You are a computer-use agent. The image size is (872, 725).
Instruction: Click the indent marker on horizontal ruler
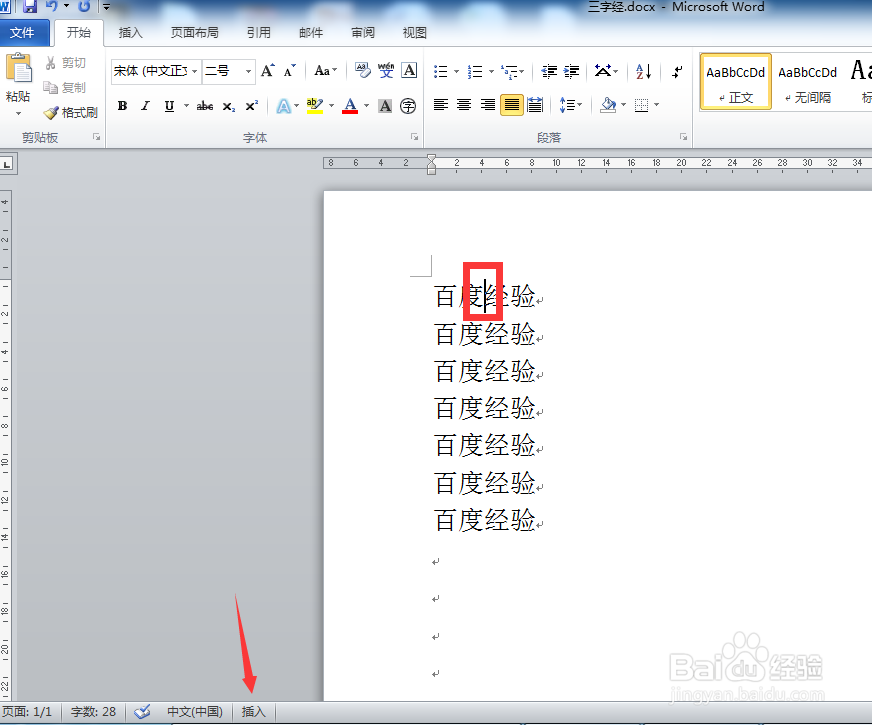[x=432, y=165]
